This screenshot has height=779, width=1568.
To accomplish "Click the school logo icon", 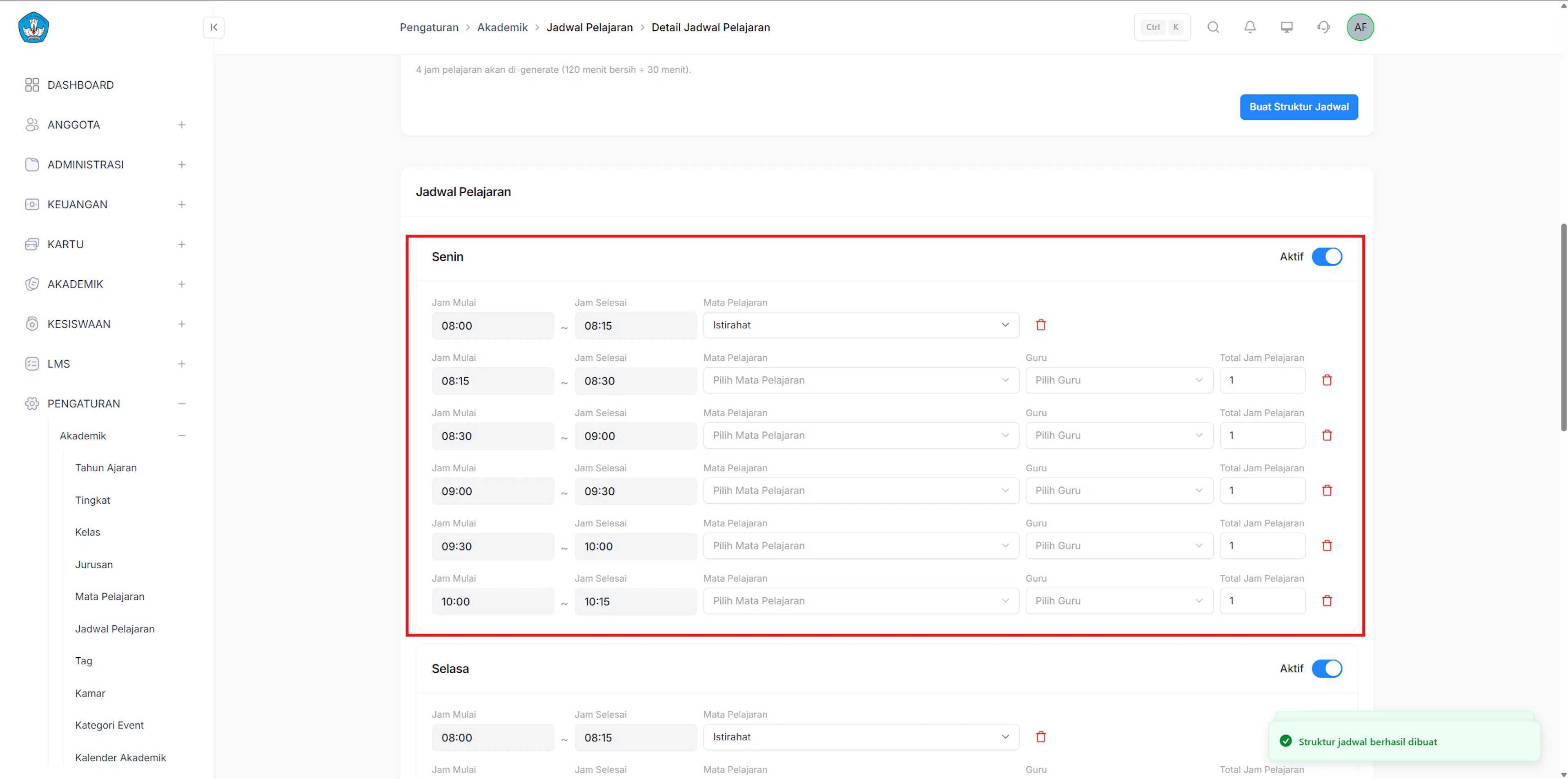I will 33,27.
